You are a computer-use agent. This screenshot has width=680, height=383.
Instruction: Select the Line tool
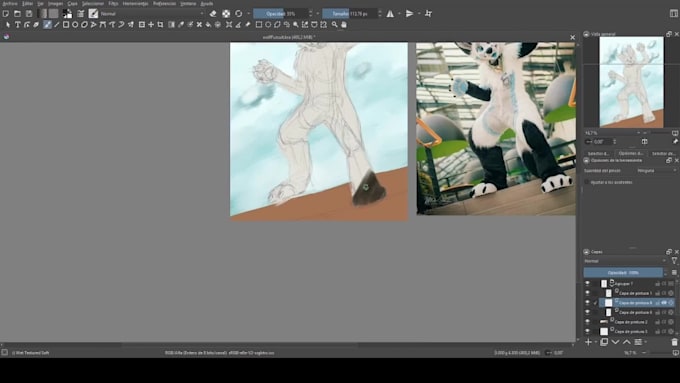pos(56,25)
